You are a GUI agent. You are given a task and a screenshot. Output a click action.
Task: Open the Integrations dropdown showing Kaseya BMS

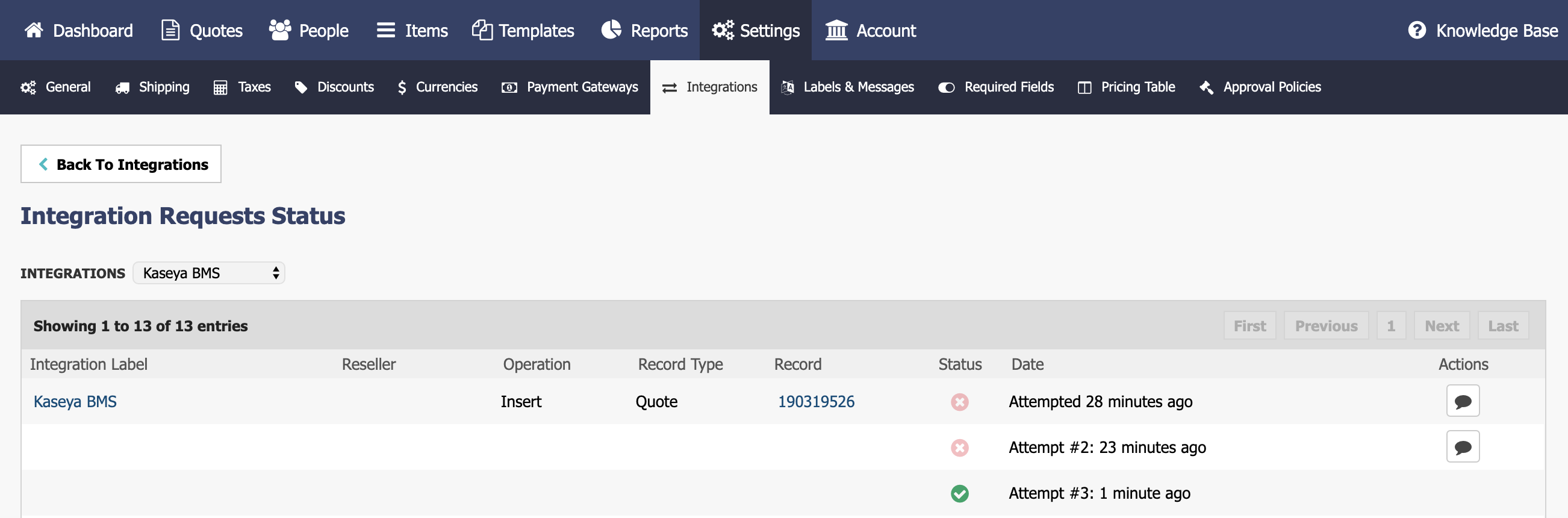tap(209, 273)
